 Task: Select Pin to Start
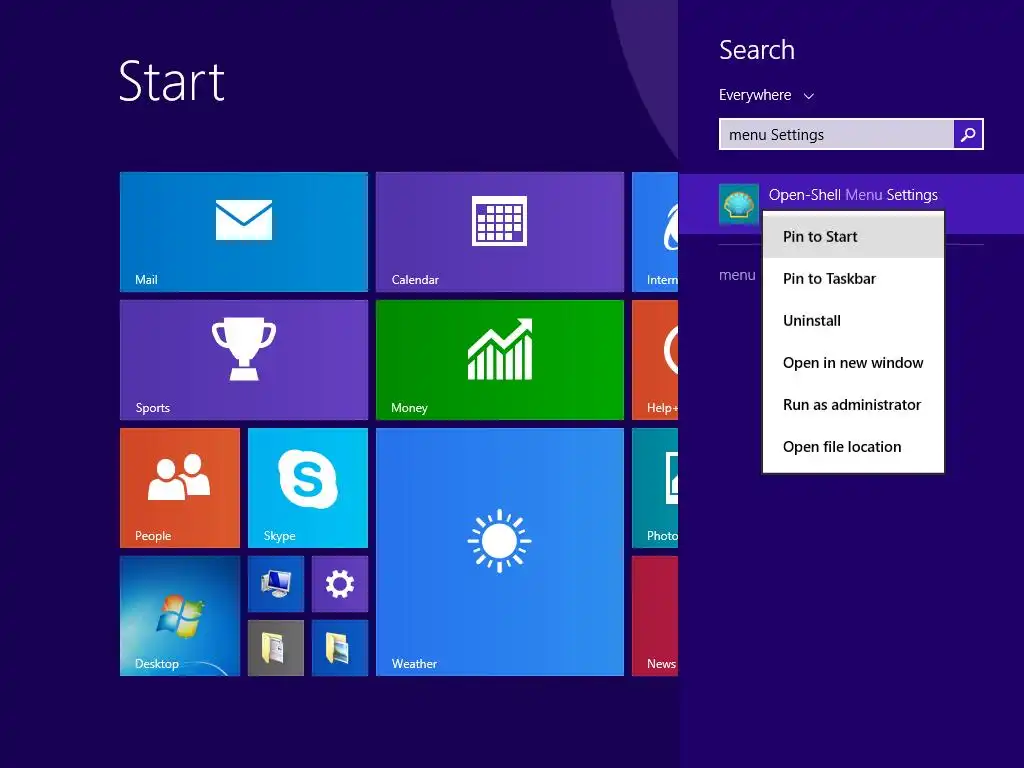coord(853,237)
